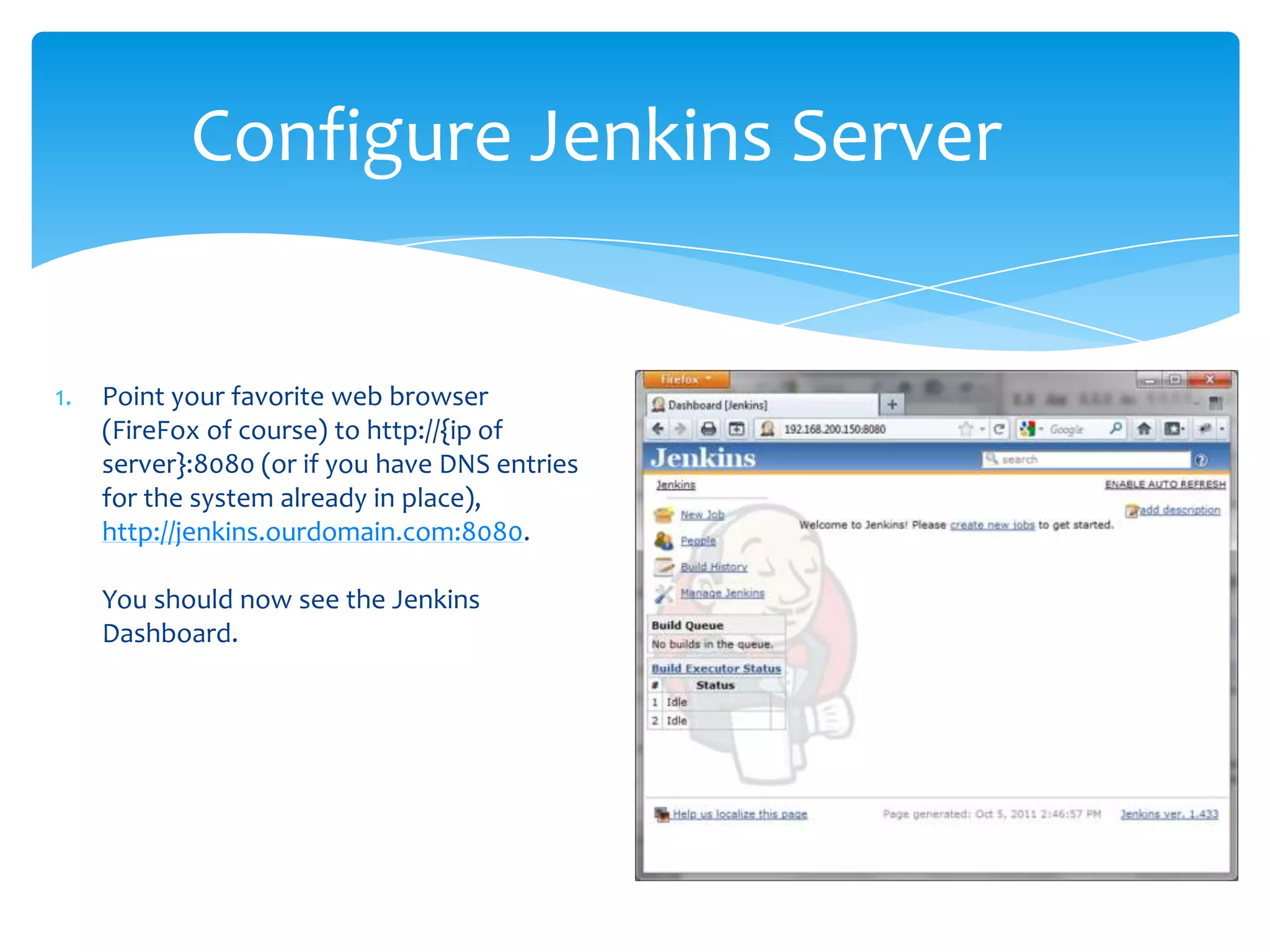Open the jenkins.ourdomain.com:8080 hyperlink on the slide
The image size is (1270, 952).
313,532
